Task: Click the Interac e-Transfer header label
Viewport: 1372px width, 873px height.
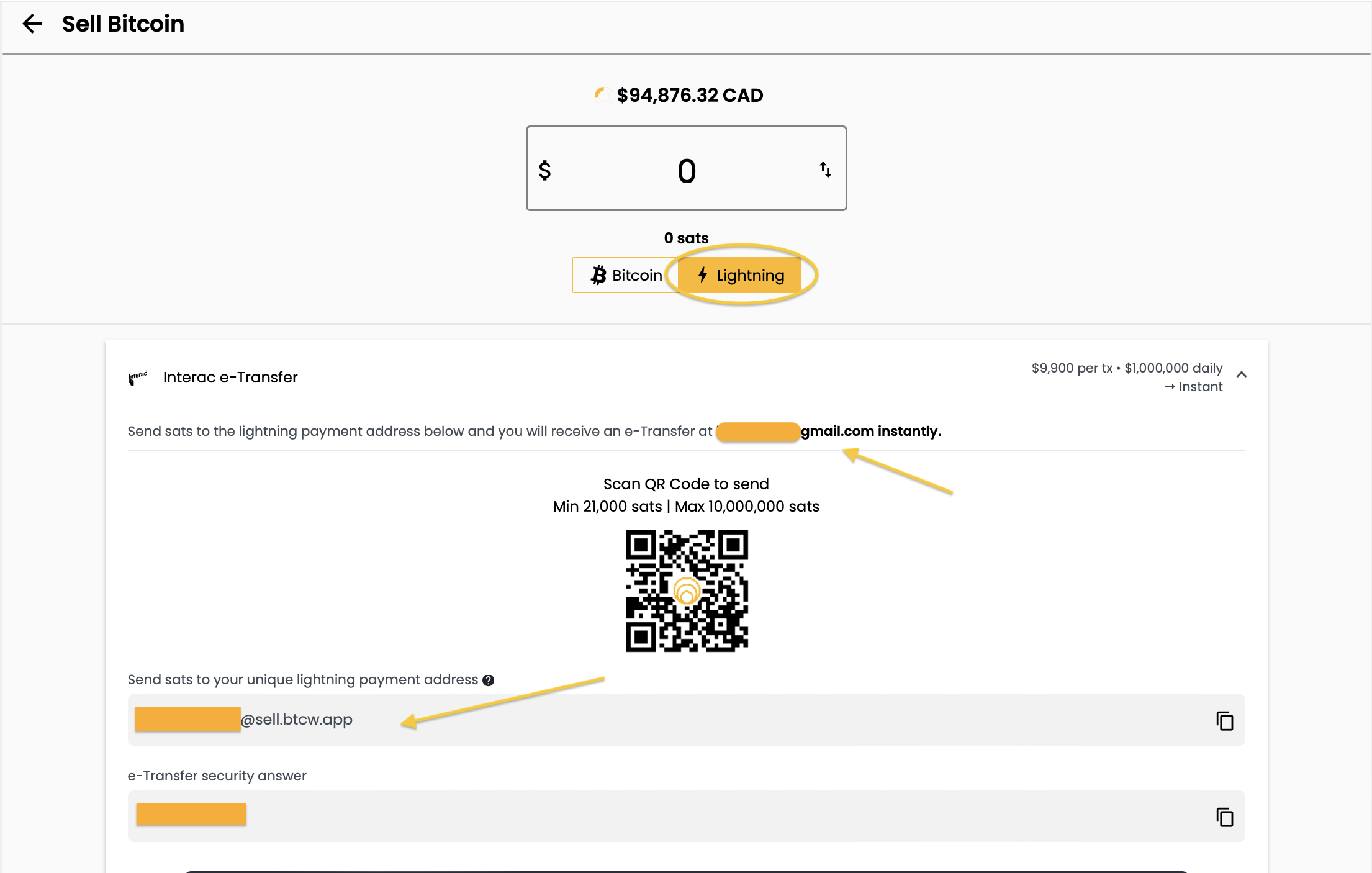Action: [x=230, y=378]
